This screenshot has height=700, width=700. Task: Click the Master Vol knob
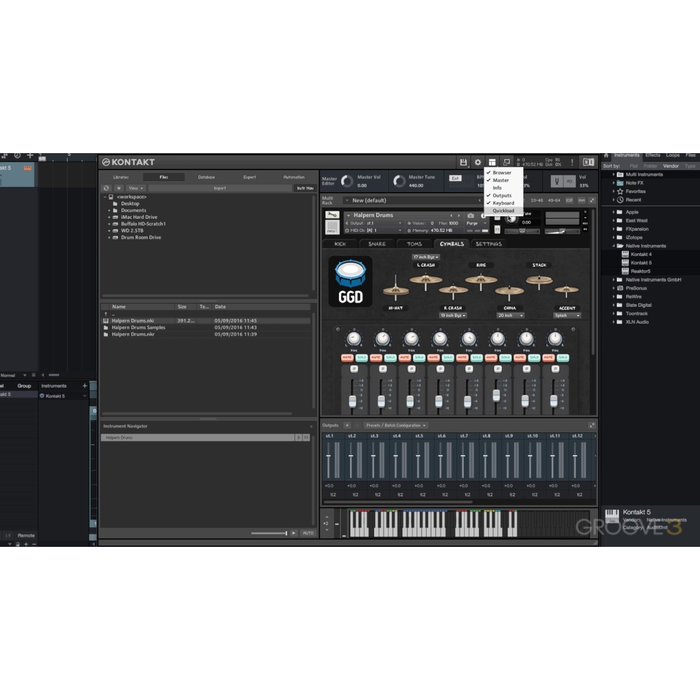pyautogui.click(x=347, y=181)
